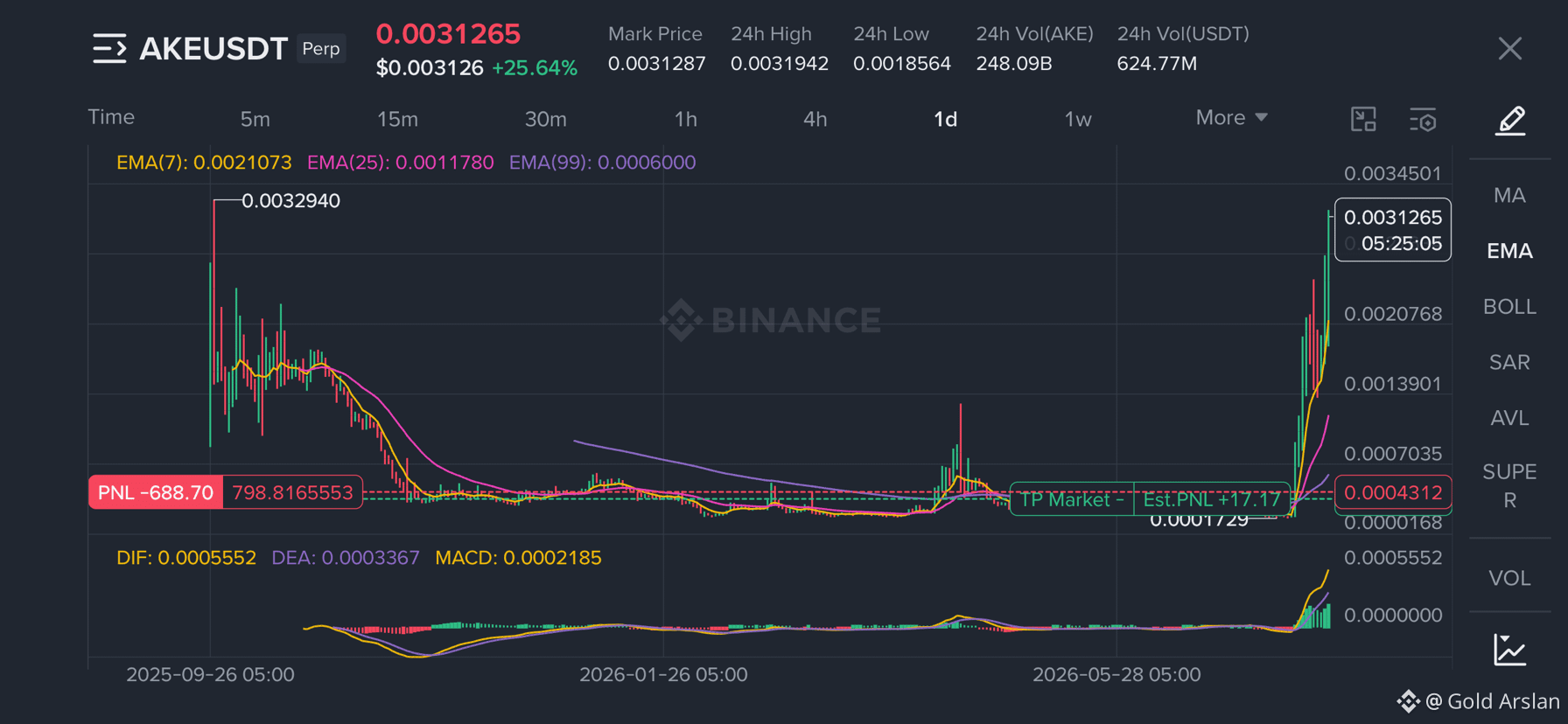The width and height of the screenshot is (1568, 724).
Task: Click the 0.0032940 high price marker
Action: (x=290, y=201)
